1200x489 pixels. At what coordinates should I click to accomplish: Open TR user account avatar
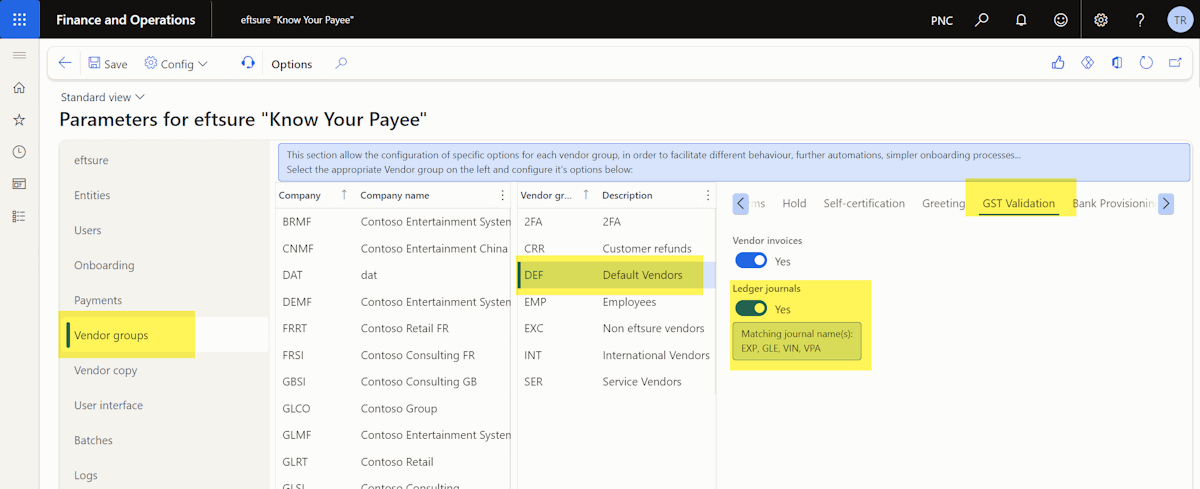point(1179,20)
